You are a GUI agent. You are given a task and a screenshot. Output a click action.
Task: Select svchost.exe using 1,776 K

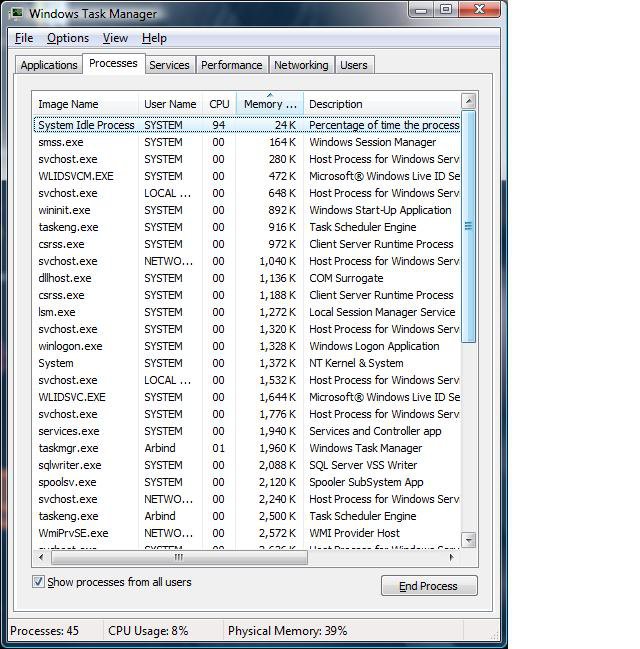(x=247, y=414)
